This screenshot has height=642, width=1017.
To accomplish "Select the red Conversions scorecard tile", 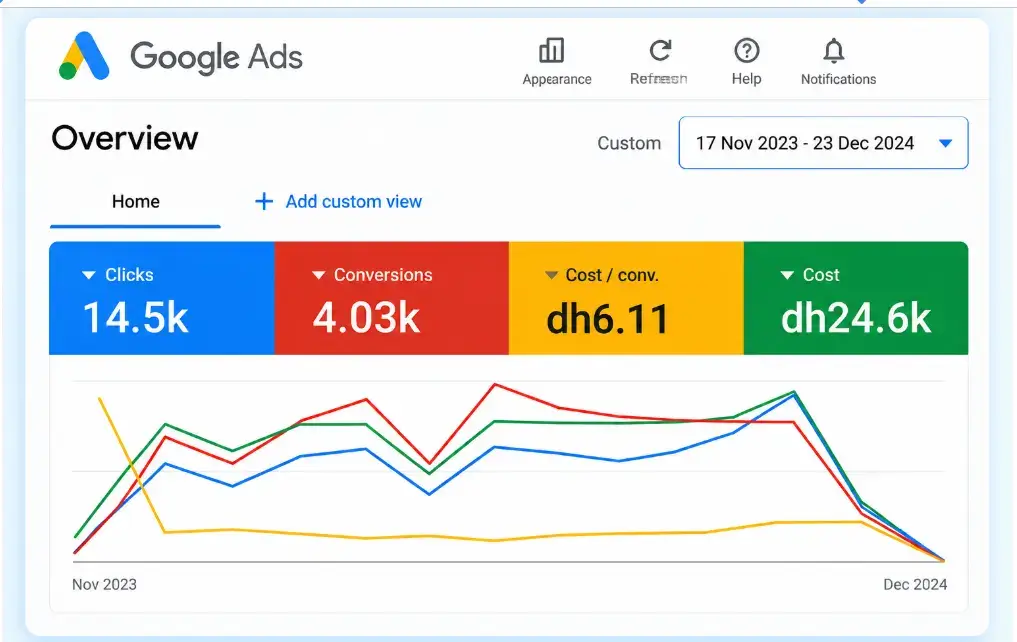I will [392, 298].
